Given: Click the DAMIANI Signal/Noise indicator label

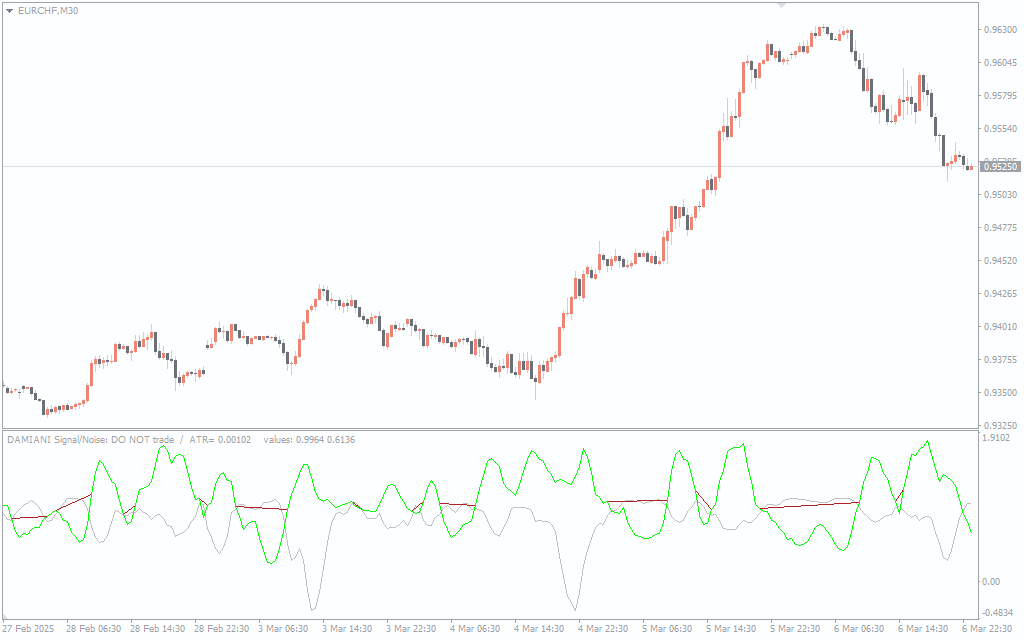Looking at the screenshot, I should pyautogui.click(x=90, y=440).
